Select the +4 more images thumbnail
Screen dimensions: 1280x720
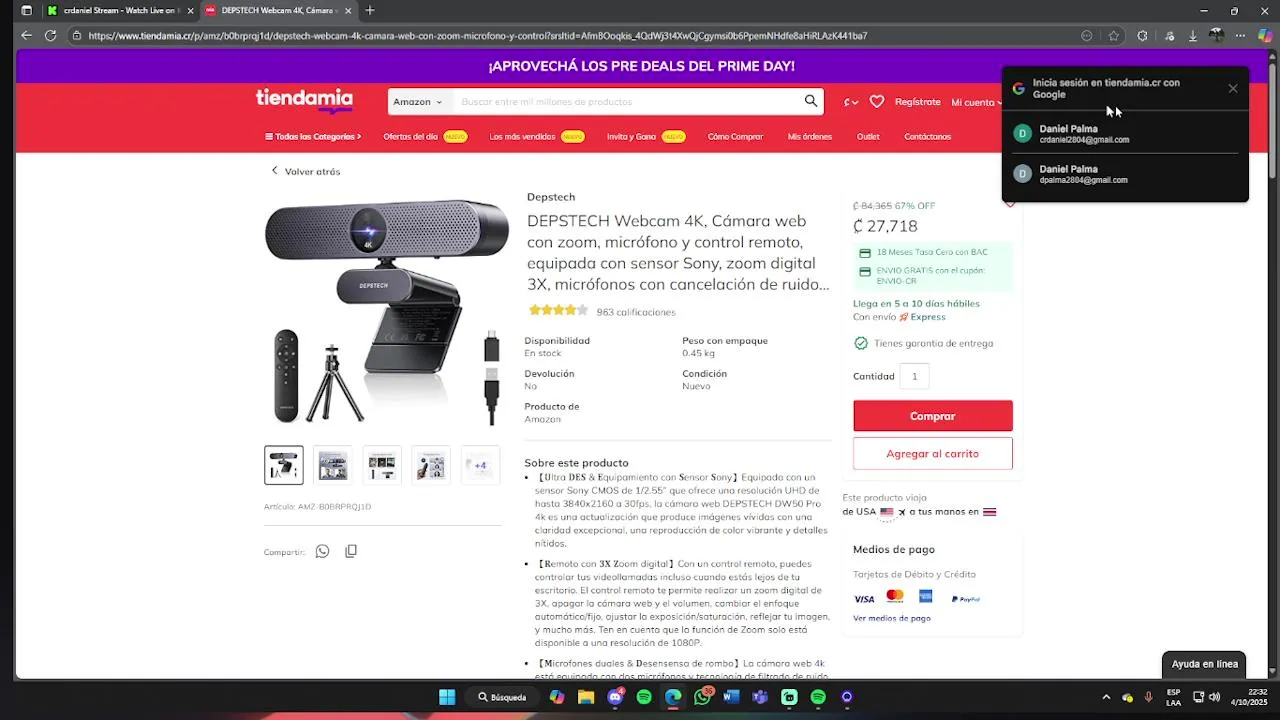click(x=480, y=465)
